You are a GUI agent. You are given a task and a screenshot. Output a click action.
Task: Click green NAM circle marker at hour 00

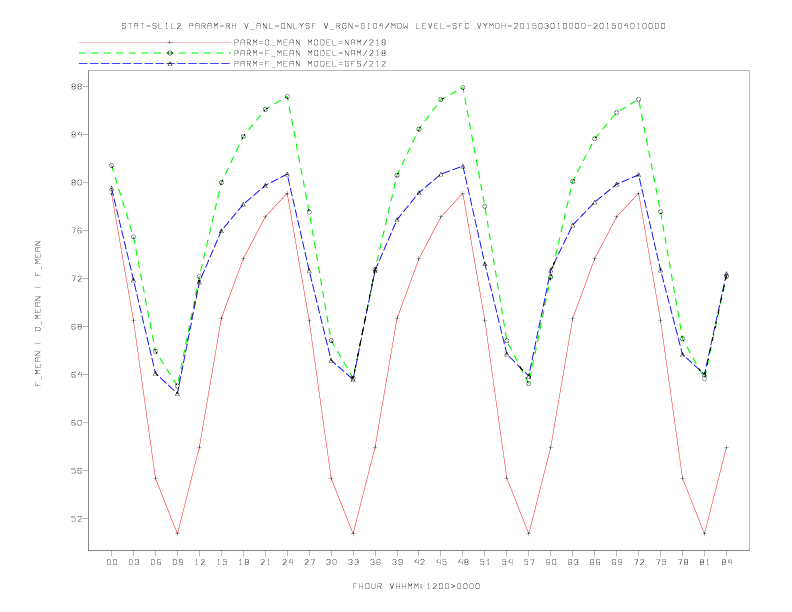pos(112,166)
